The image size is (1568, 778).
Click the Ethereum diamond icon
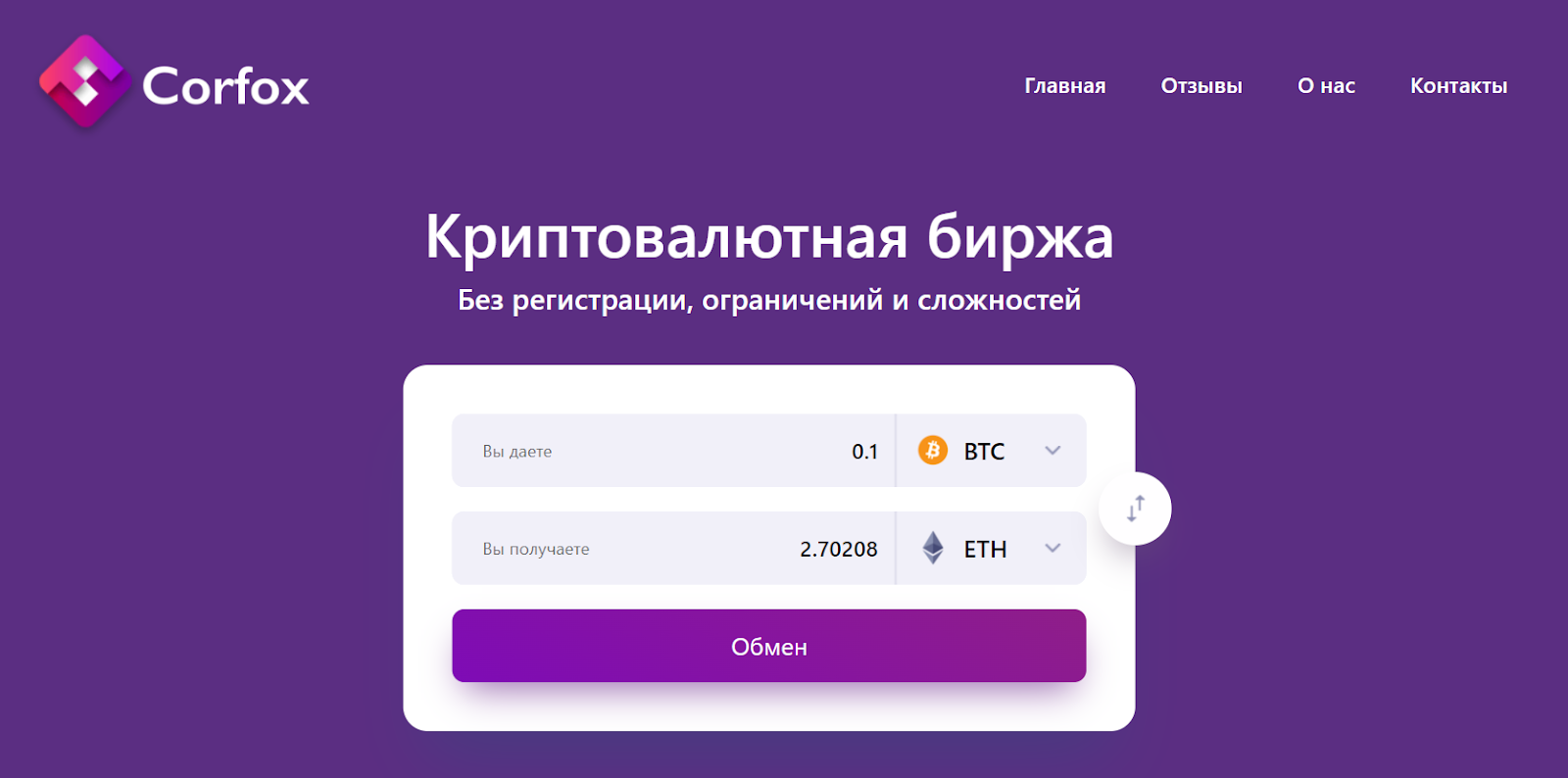[x=933, y=548]
